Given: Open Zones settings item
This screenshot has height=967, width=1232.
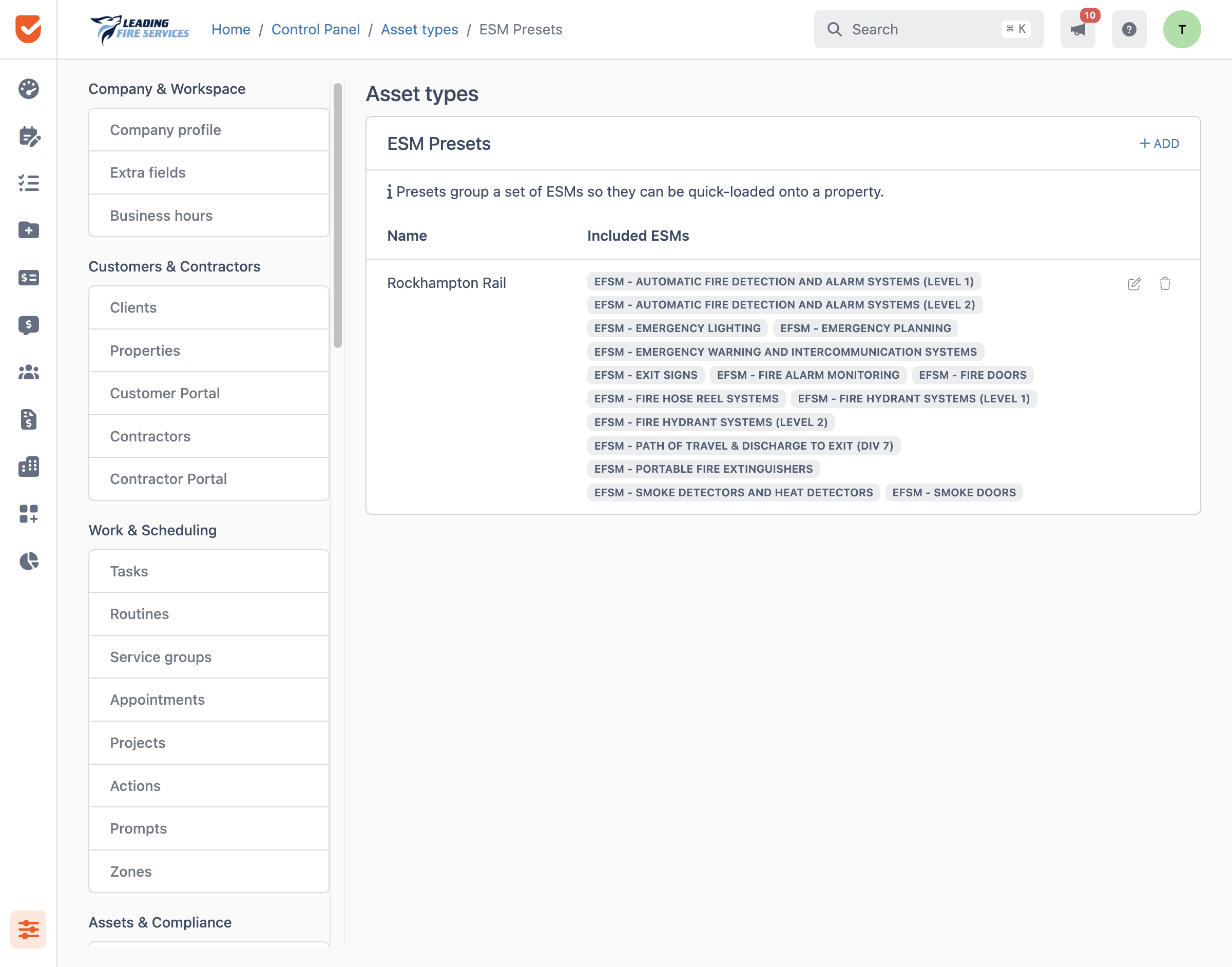Looking at the screenshot, I should (x=208, y=872).
